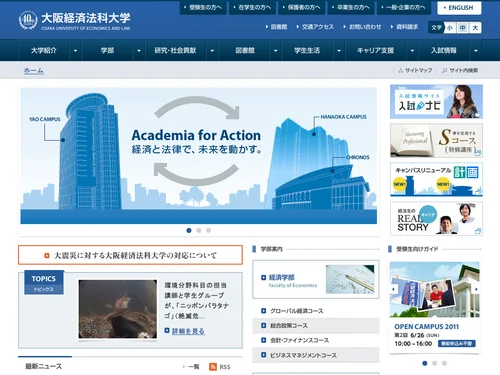Show next Open Campus slide with right arrow
Viewport: 500px width, 375px height.
pos(476,289)
